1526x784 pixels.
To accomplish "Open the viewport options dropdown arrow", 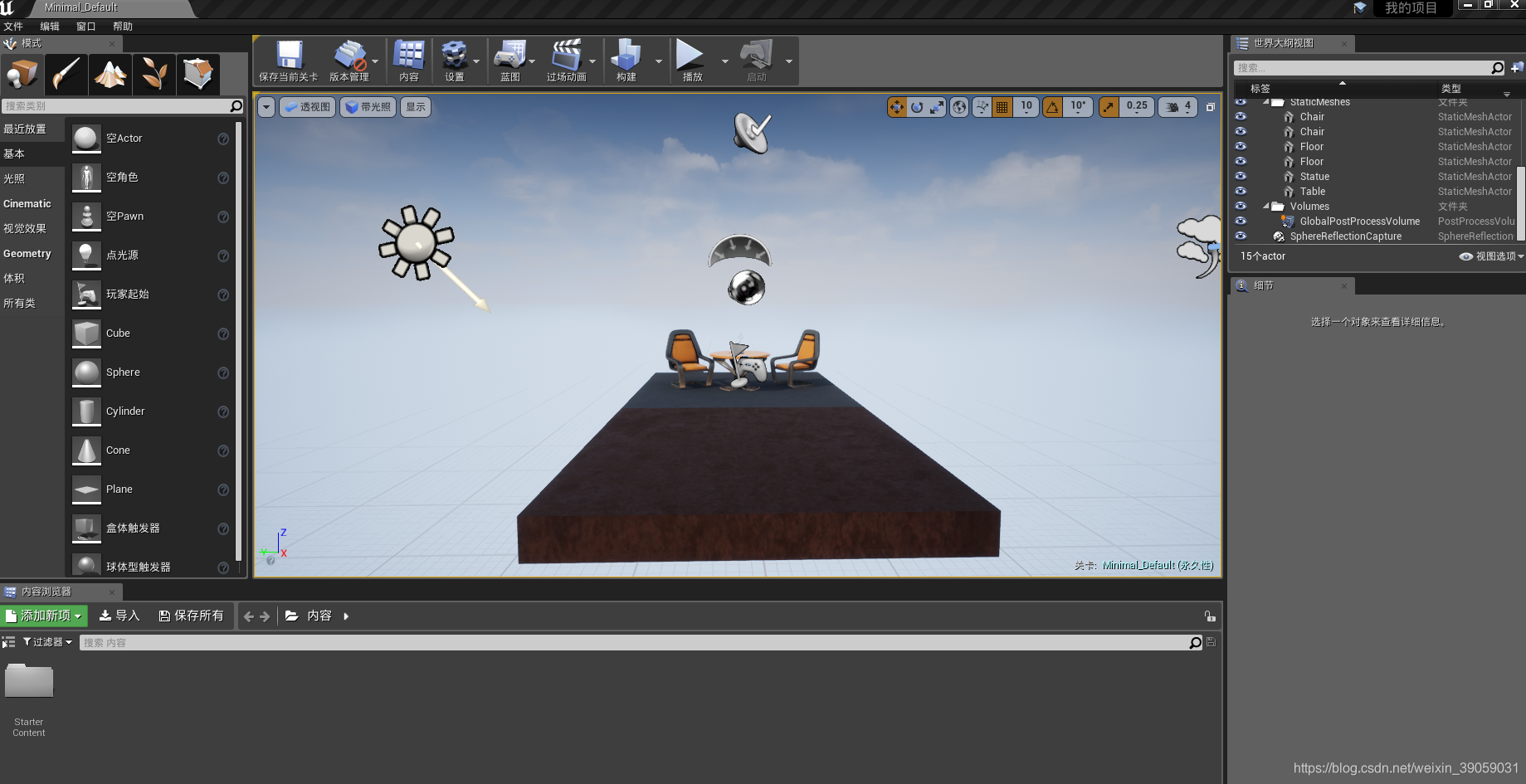I will point(266,107).
